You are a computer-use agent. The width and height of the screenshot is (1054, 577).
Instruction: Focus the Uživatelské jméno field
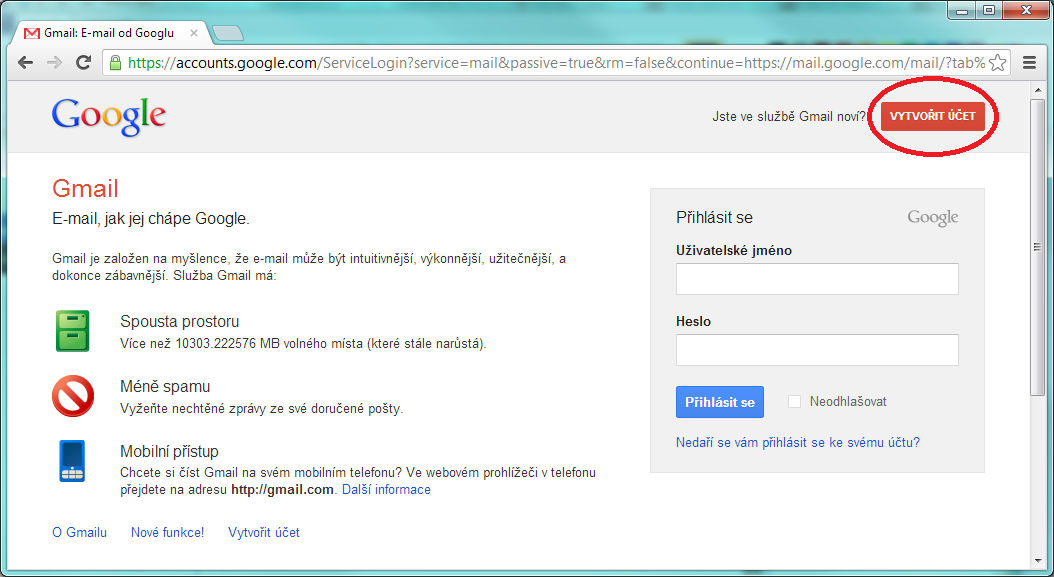coord(817,279)
